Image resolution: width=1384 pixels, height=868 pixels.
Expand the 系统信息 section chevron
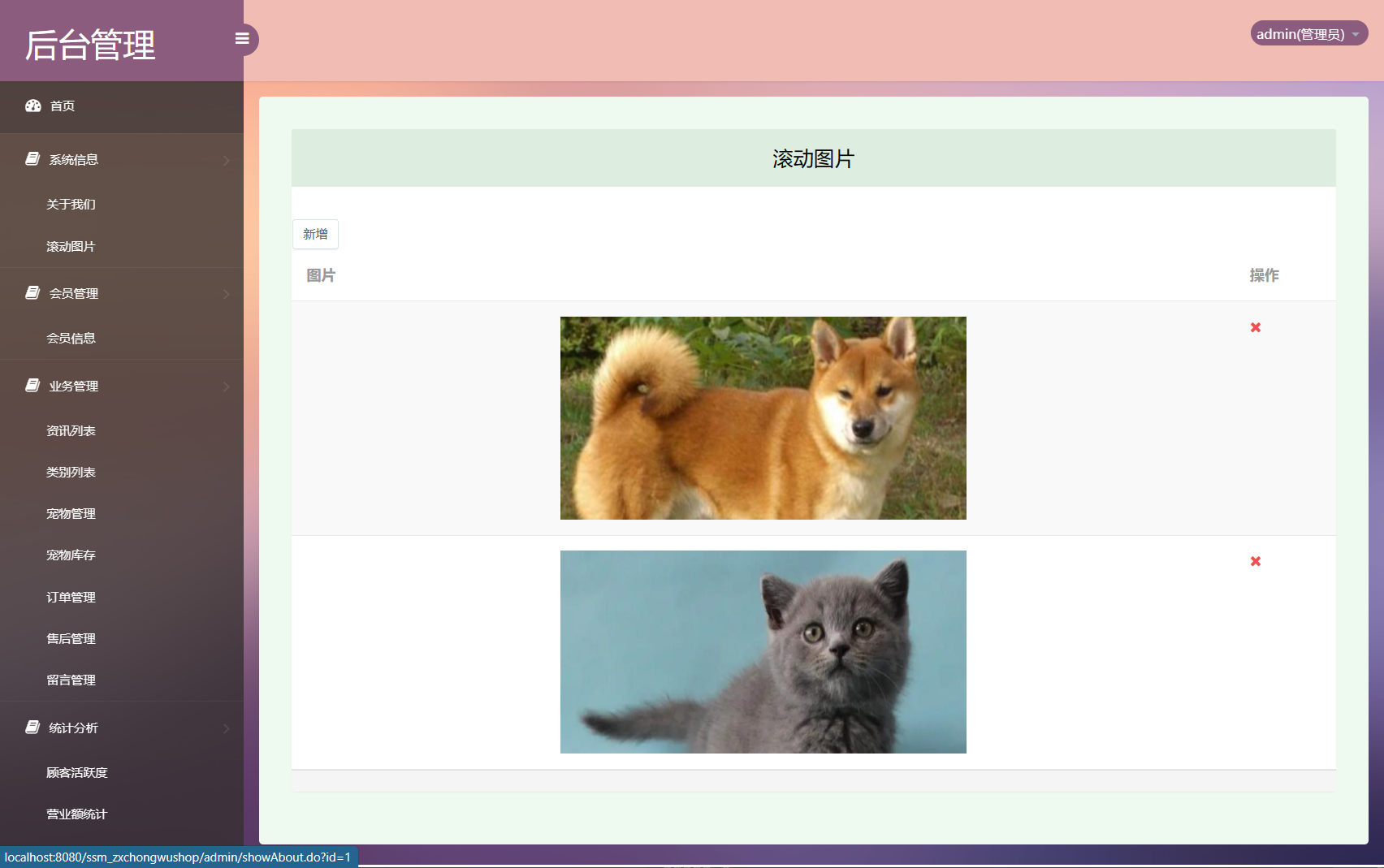click(227, 160)
